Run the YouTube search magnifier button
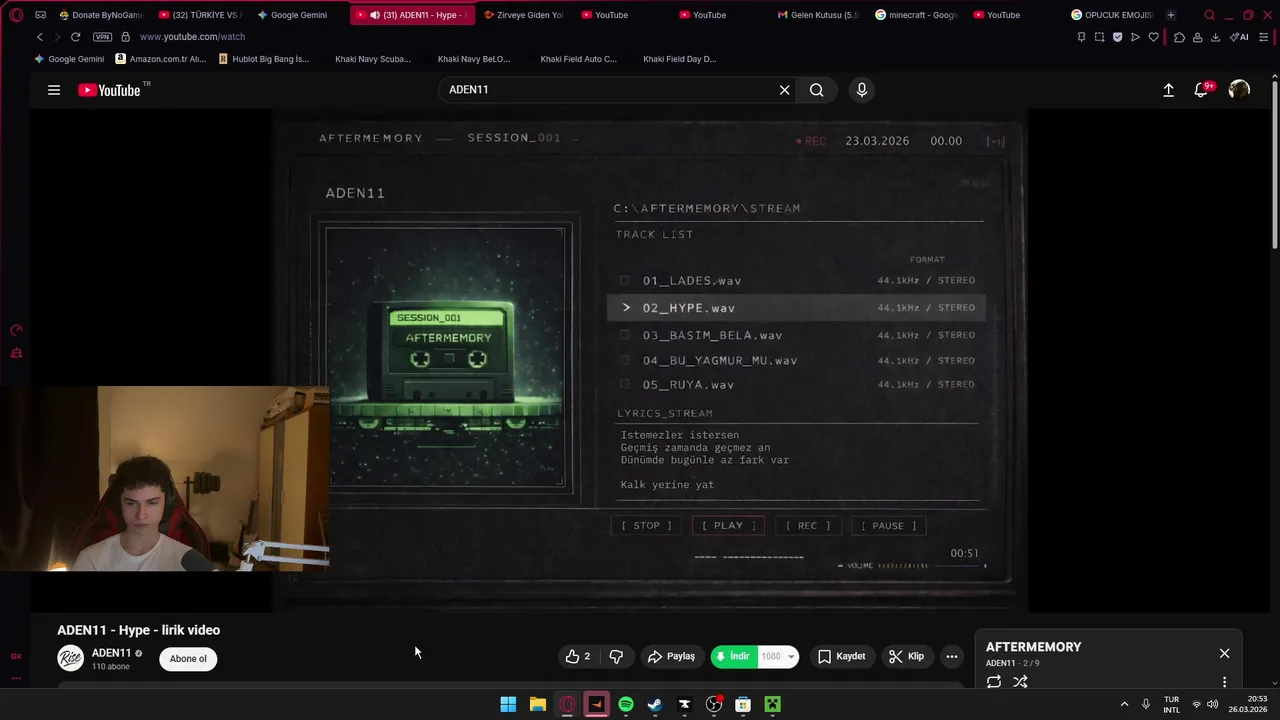Screen dimensions: 1280x720 click(817, 90)
